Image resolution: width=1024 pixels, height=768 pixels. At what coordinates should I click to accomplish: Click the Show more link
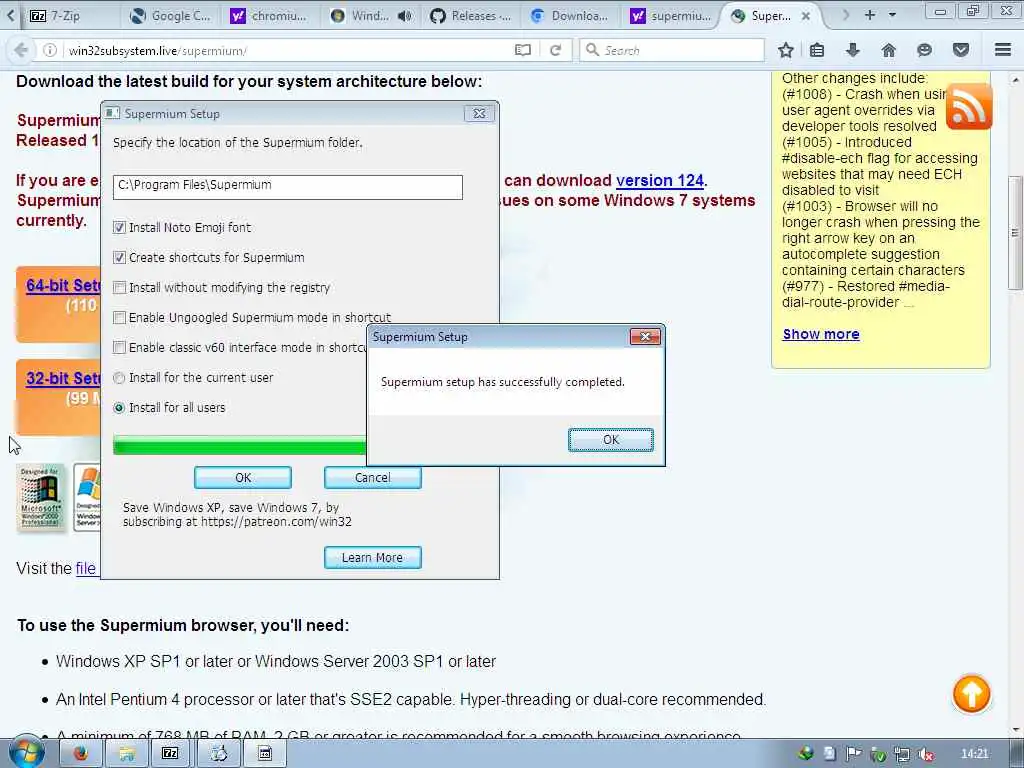[821, 334]
